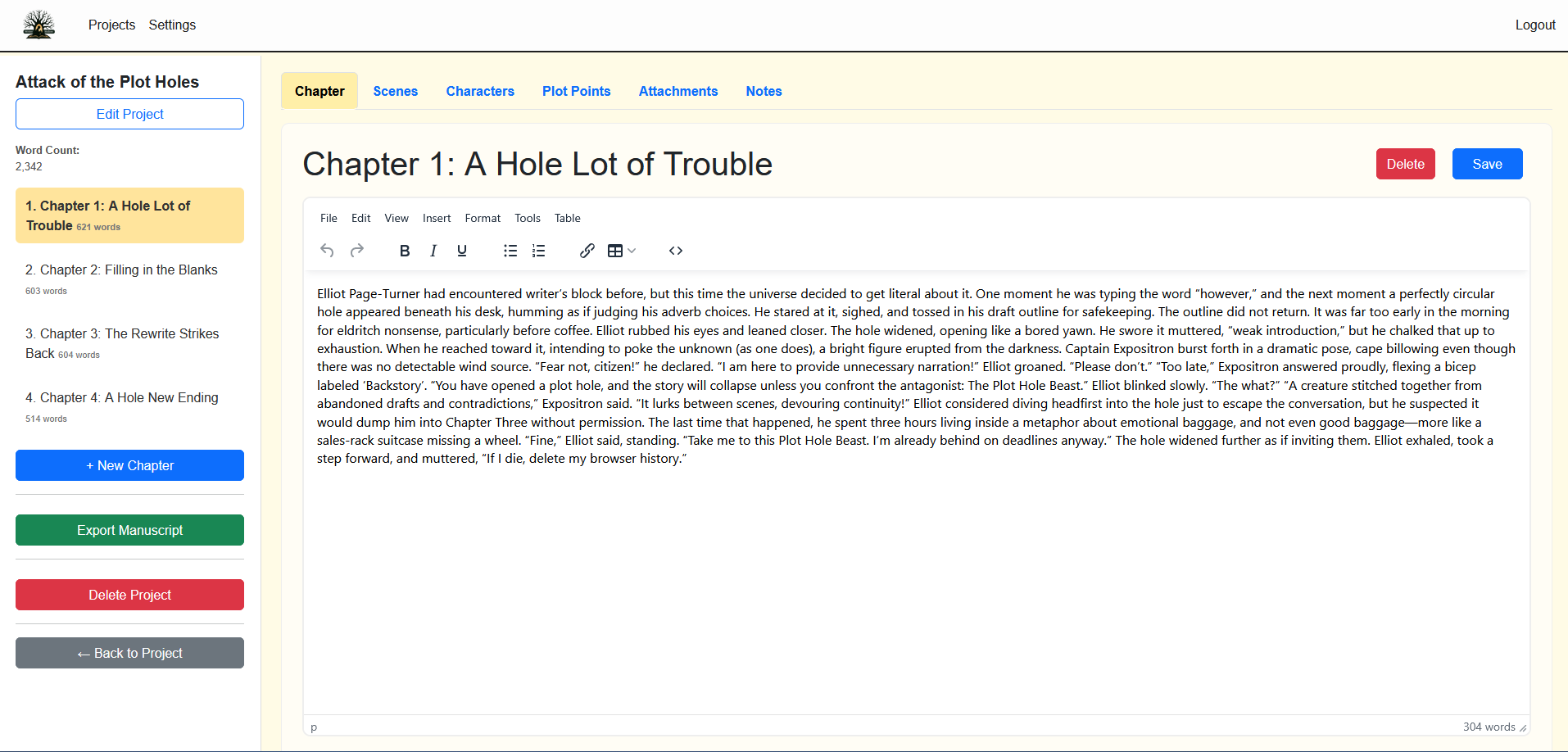This screenshot has width=1568, height=752.
Task: Open the insert link dialog
Action: point(587,251)
